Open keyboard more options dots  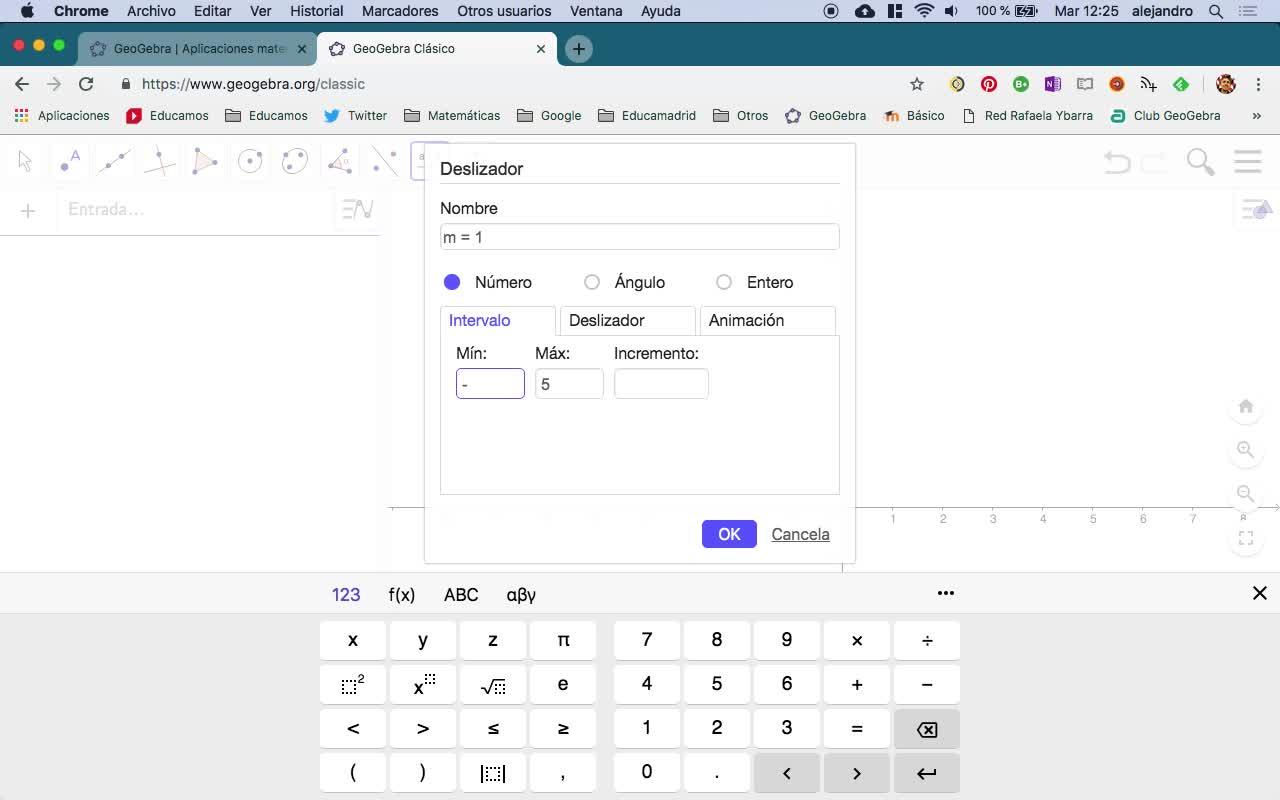(946, 593)
